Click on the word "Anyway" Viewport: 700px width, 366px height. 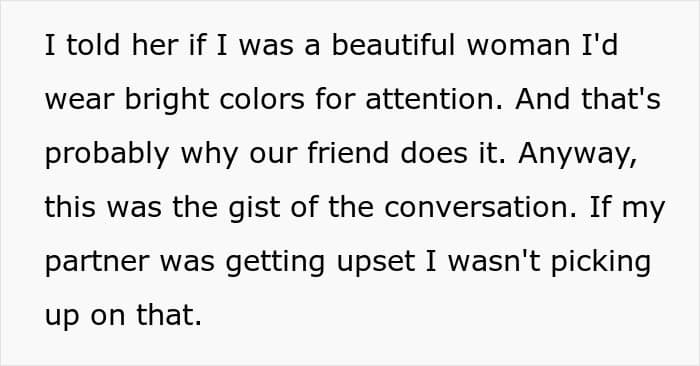click(577, 154)
